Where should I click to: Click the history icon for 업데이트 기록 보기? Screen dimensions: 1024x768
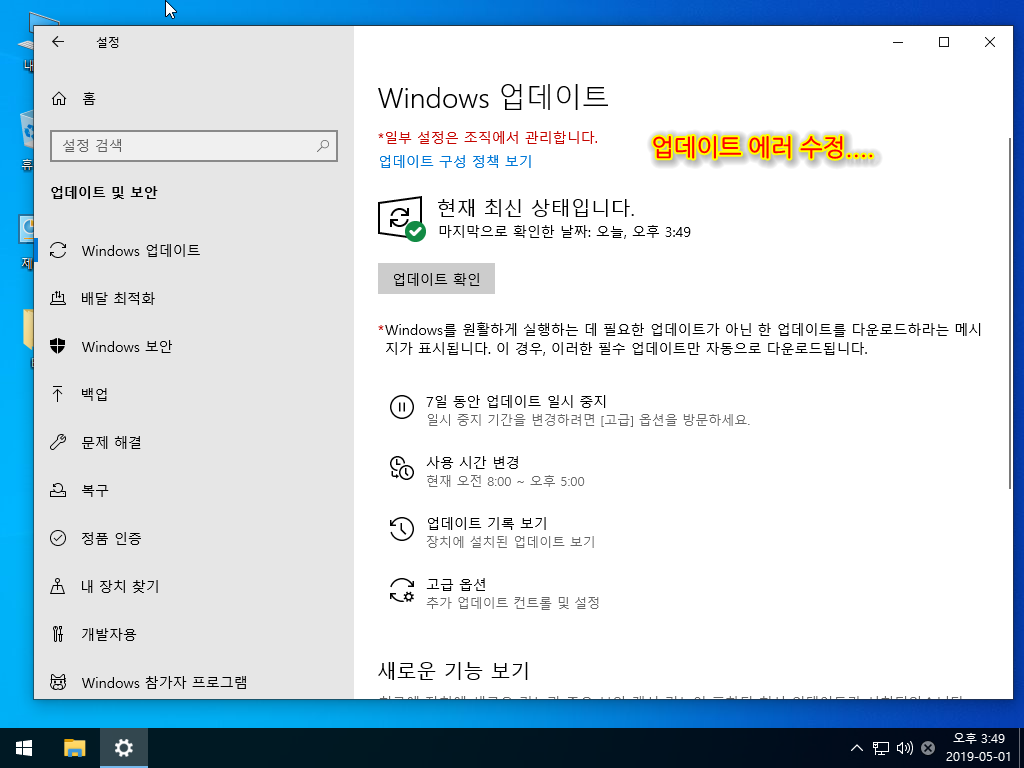pos(402,528)
